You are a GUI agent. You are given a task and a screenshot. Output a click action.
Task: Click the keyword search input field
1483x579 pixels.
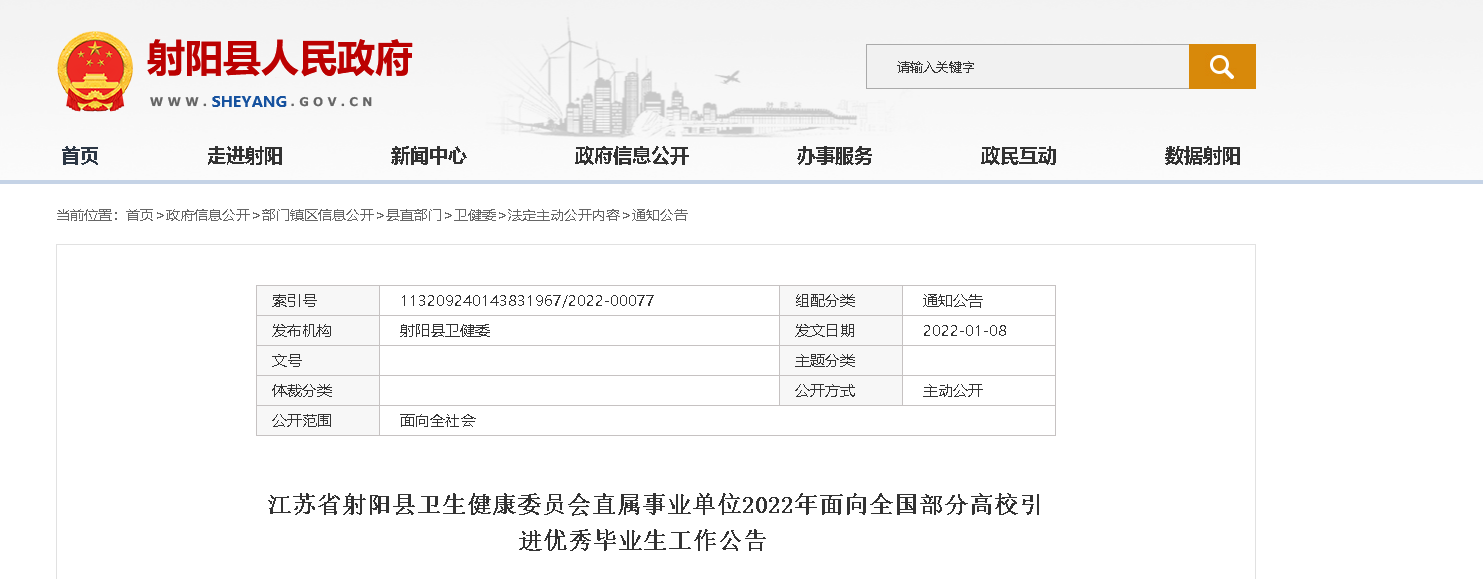(x=1027, y=67)
